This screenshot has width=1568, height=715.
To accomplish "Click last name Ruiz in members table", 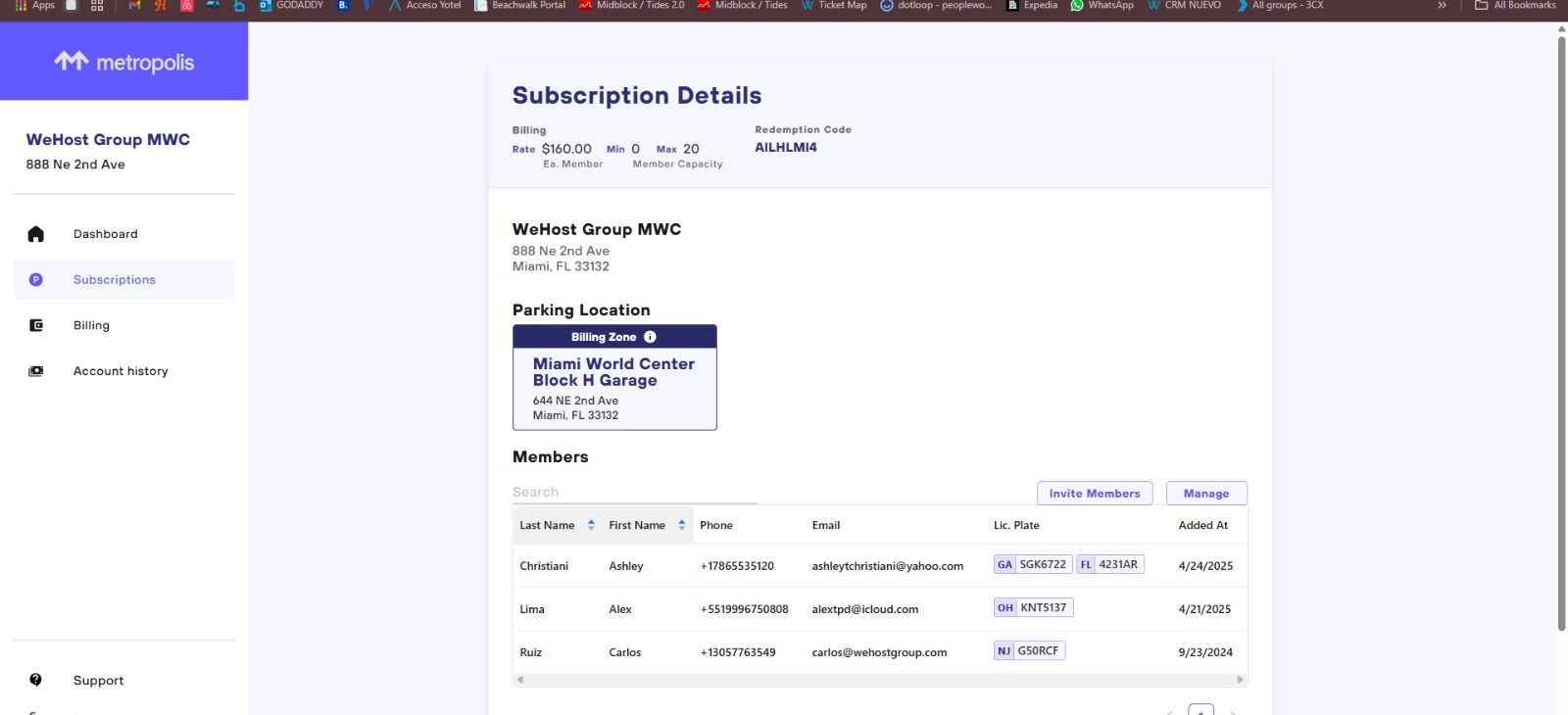I will click(531, 652).
